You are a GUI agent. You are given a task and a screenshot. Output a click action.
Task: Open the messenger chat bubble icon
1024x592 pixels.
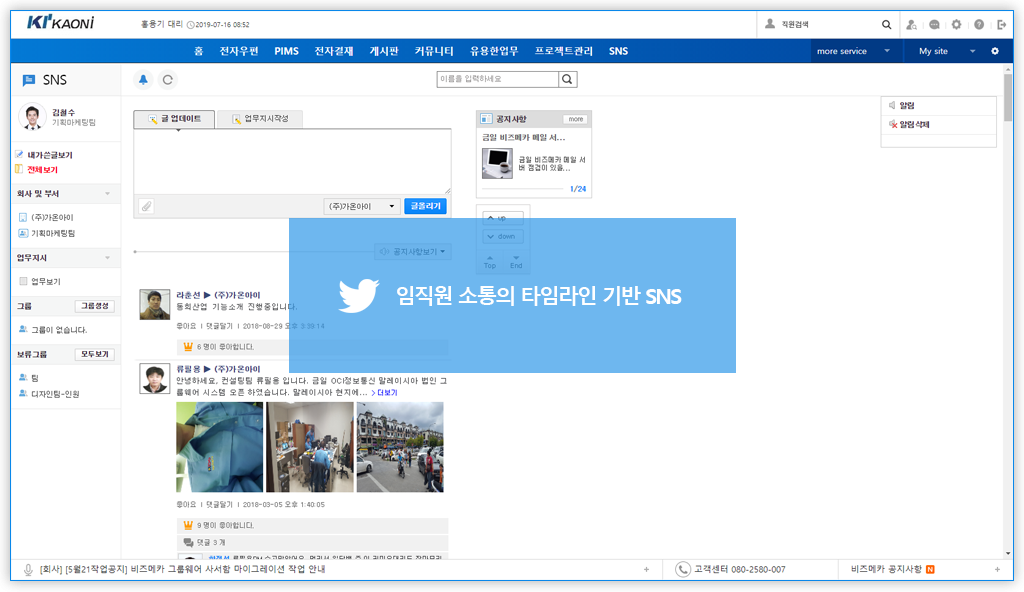tap(934, 24)
